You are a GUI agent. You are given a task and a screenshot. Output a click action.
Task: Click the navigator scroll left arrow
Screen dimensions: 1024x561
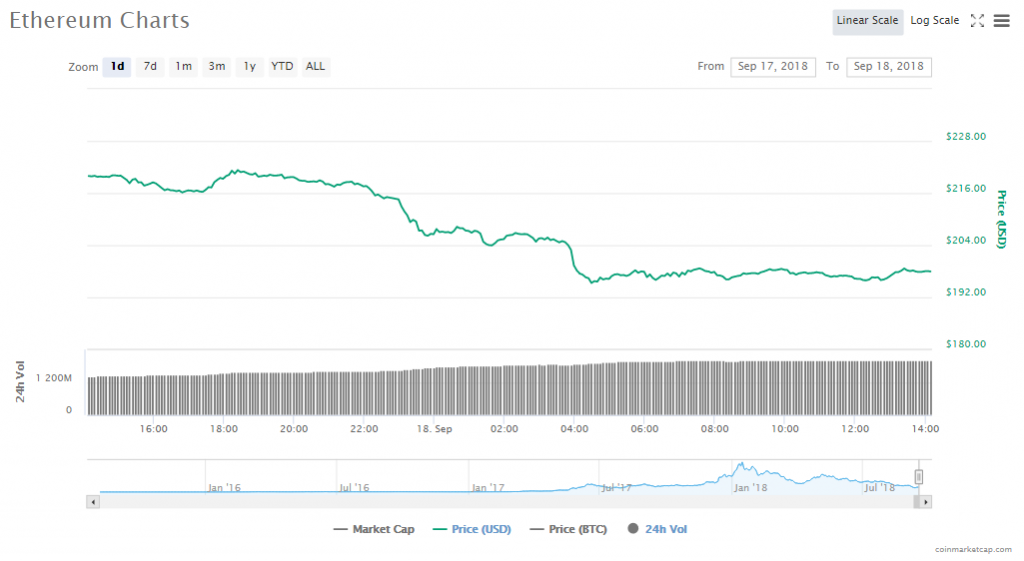[94, 501]
